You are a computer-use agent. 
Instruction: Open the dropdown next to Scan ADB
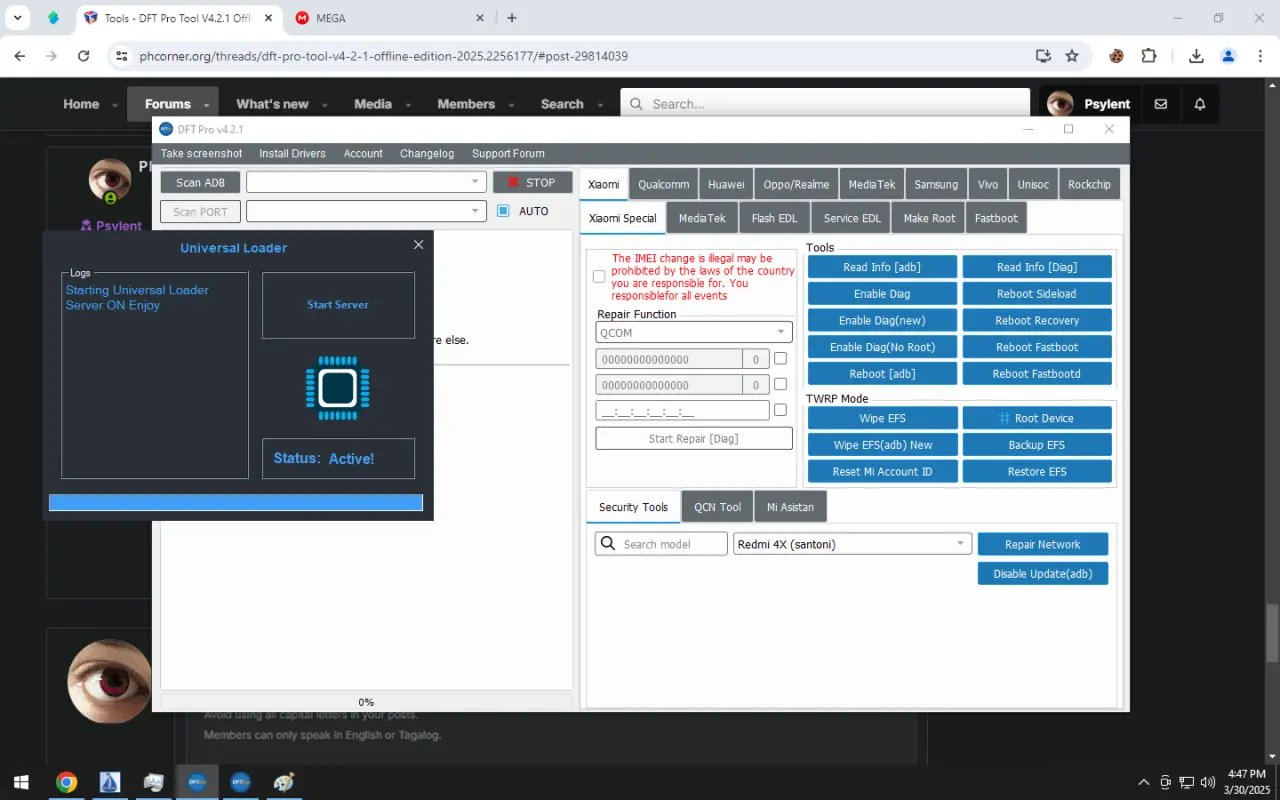coord(366,182)
